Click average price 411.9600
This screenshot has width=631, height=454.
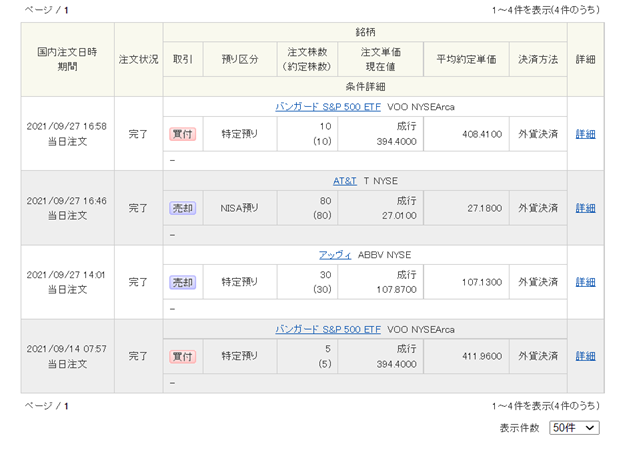pyautogui.click(x=482, y=356)
